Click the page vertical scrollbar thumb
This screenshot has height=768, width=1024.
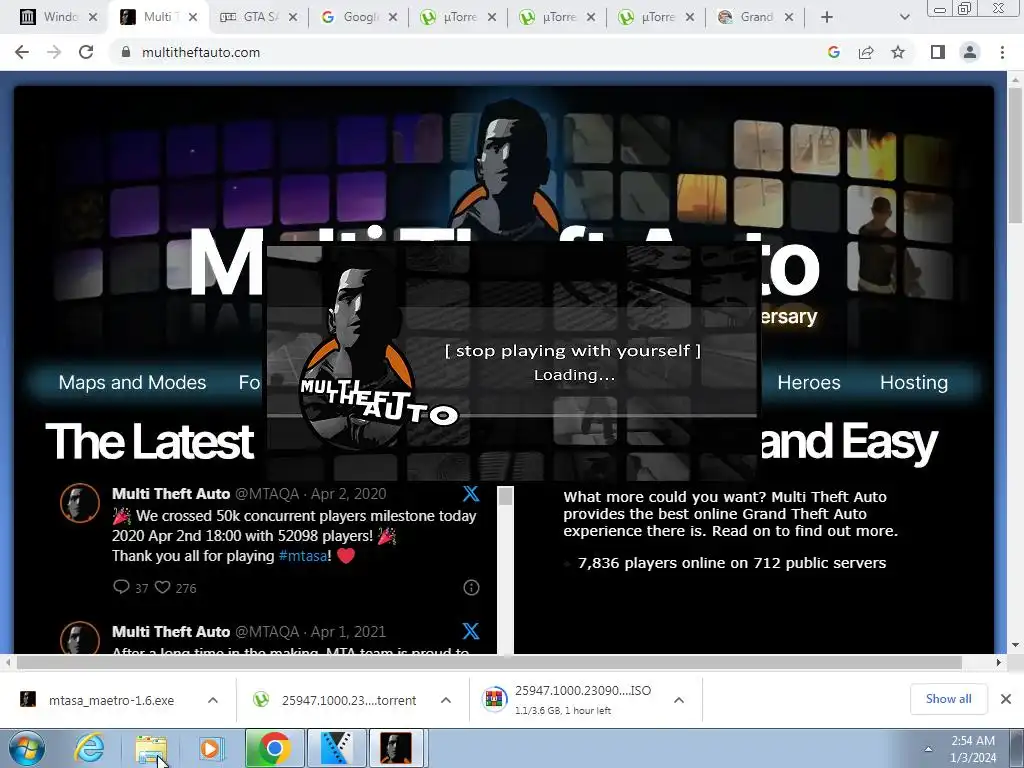pyautogui.click(x=1015, y=155)
